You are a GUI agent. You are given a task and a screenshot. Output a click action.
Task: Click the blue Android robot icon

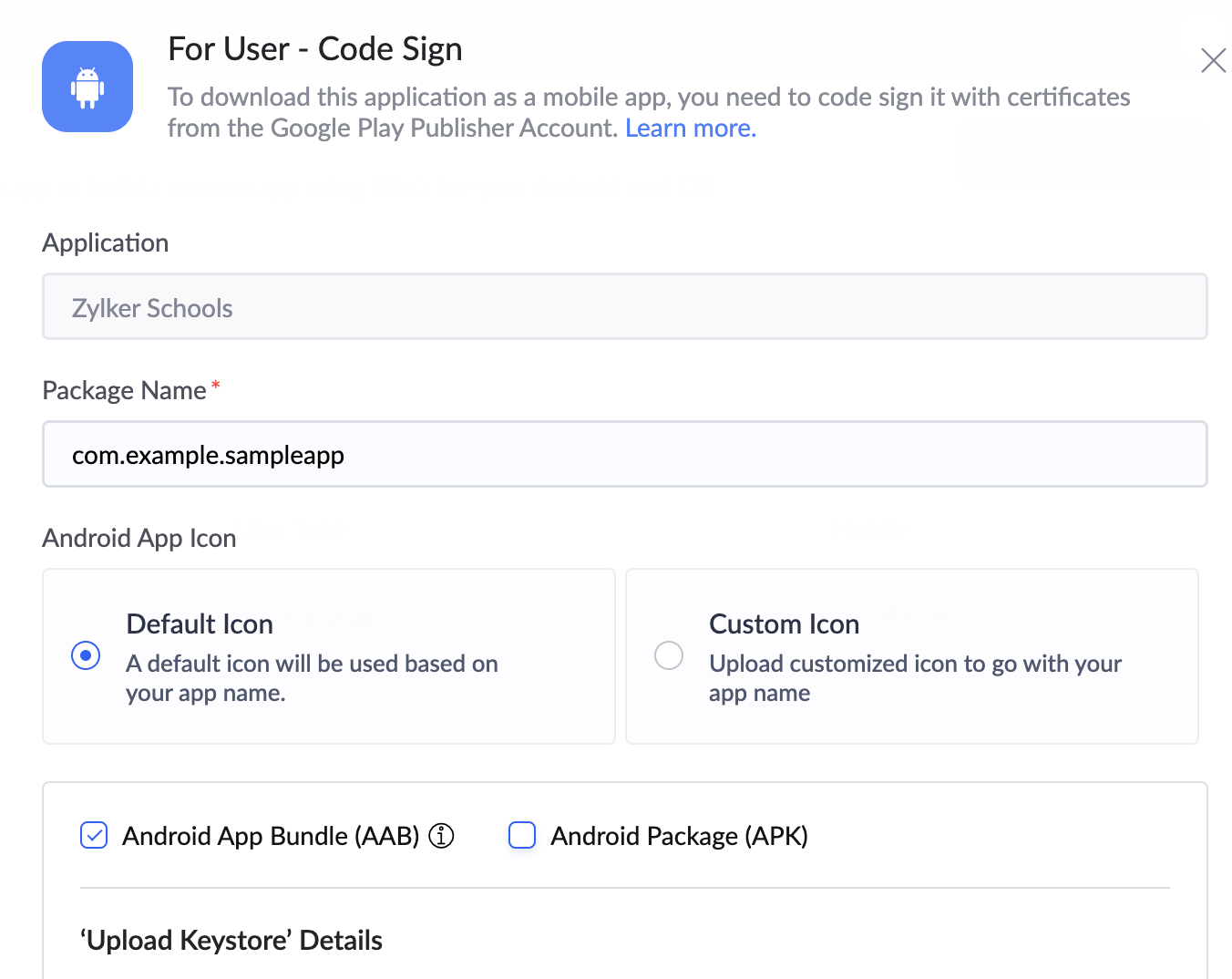coord(87,87)
